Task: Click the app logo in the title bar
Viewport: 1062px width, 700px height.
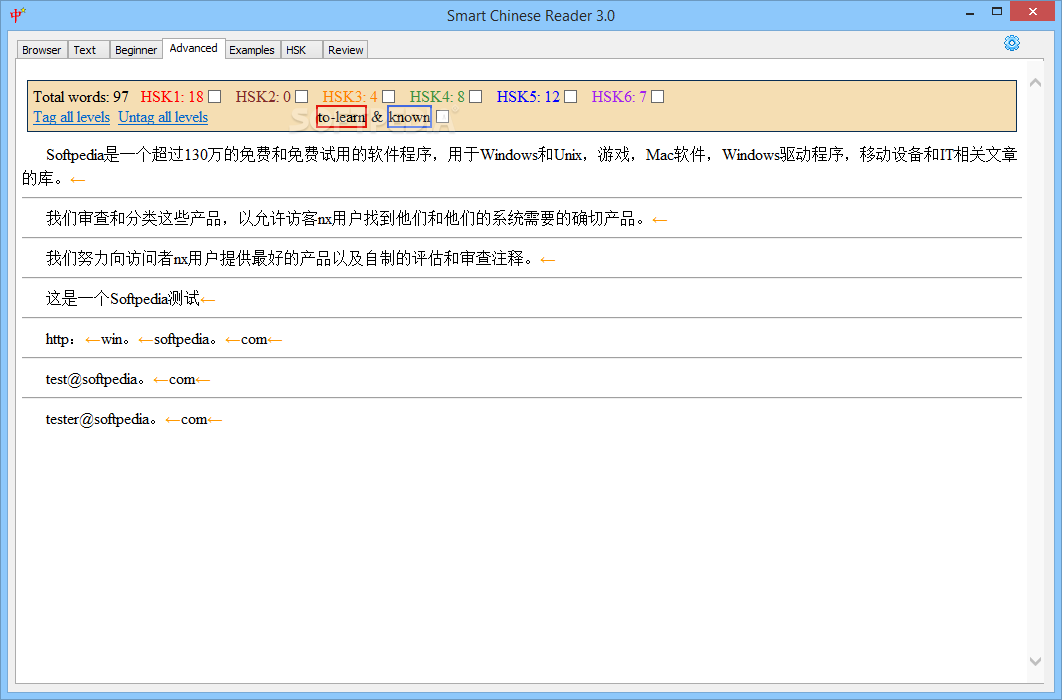Action: pos(18,14)
